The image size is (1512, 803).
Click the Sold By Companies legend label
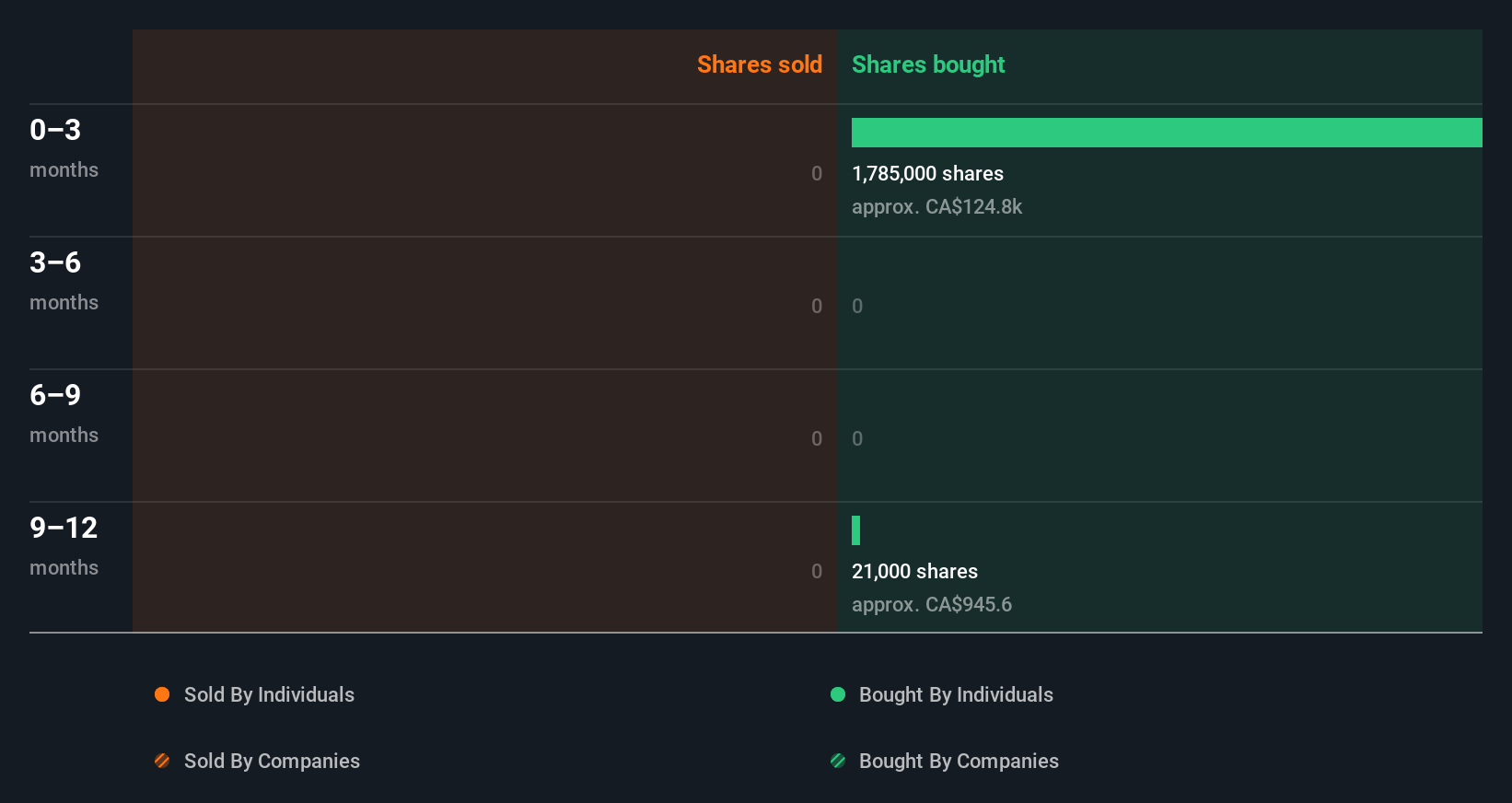pos(272,761)
